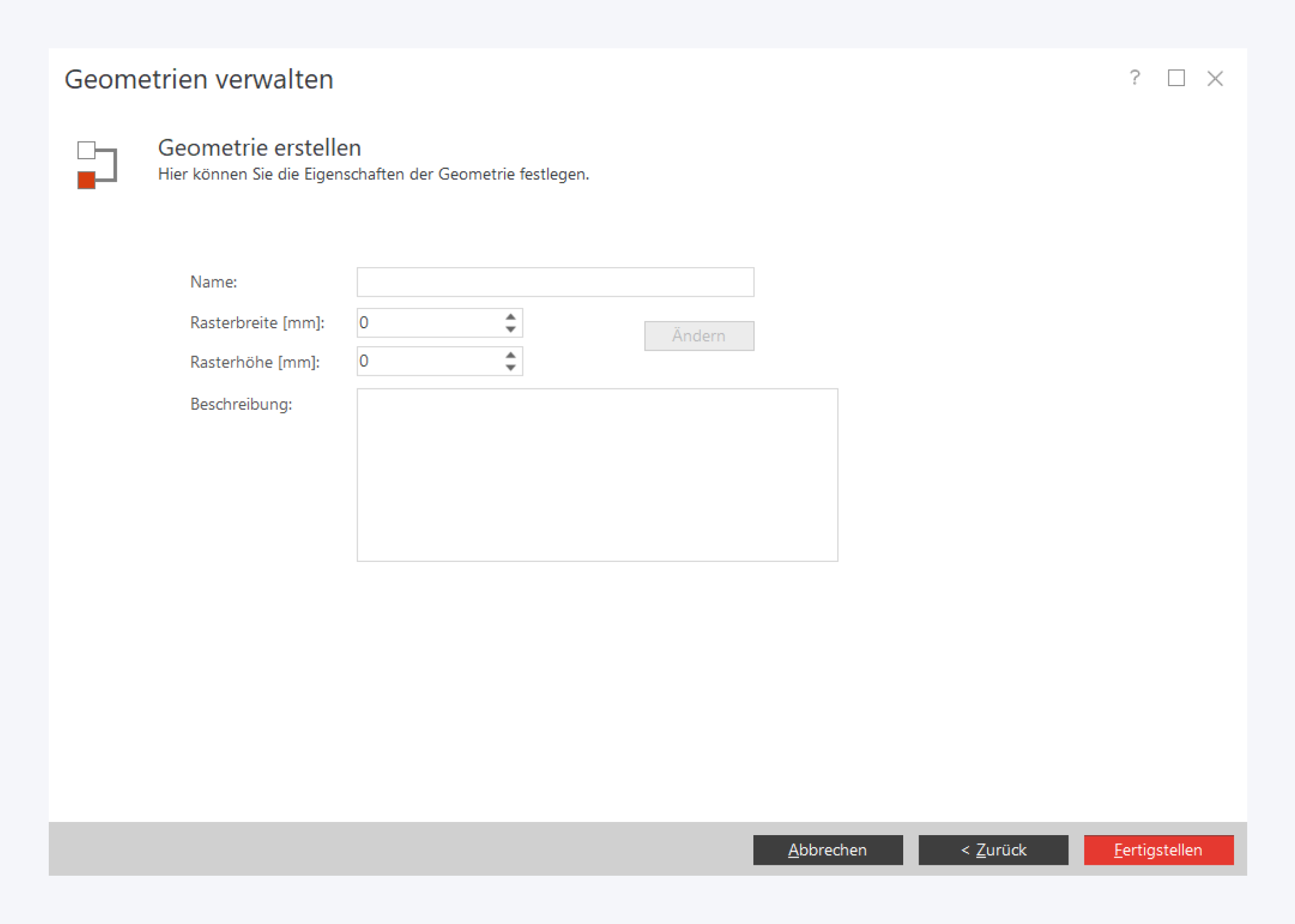Click the help question mark icon
The height and width of the screenshot is (924, 1295).
coord(1135,78)
